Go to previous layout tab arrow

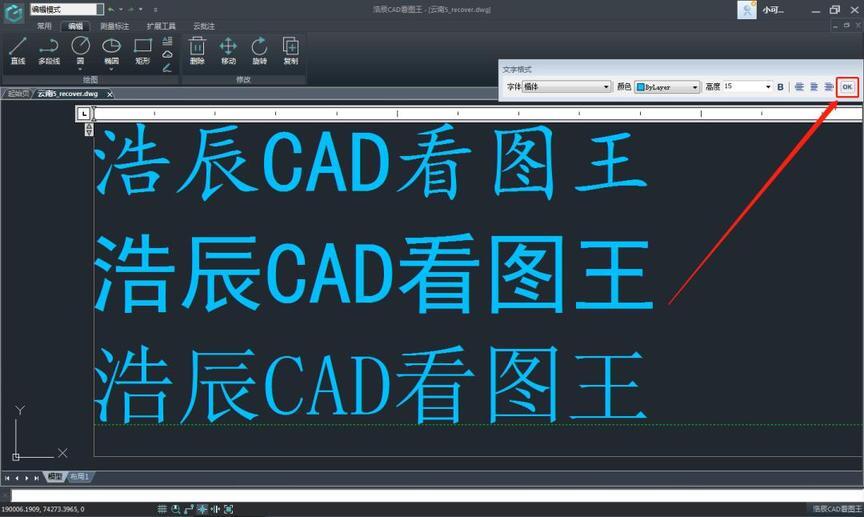(x=17, y=478)
